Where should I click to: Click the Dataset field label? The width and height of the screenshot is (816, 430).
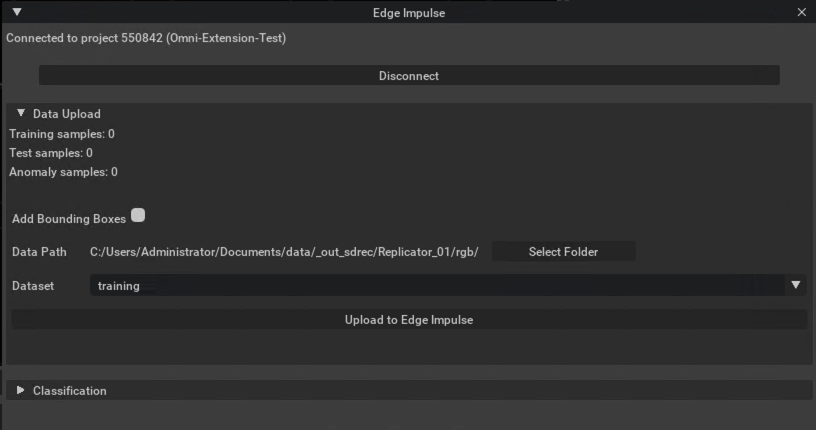[x=33, y=286]
